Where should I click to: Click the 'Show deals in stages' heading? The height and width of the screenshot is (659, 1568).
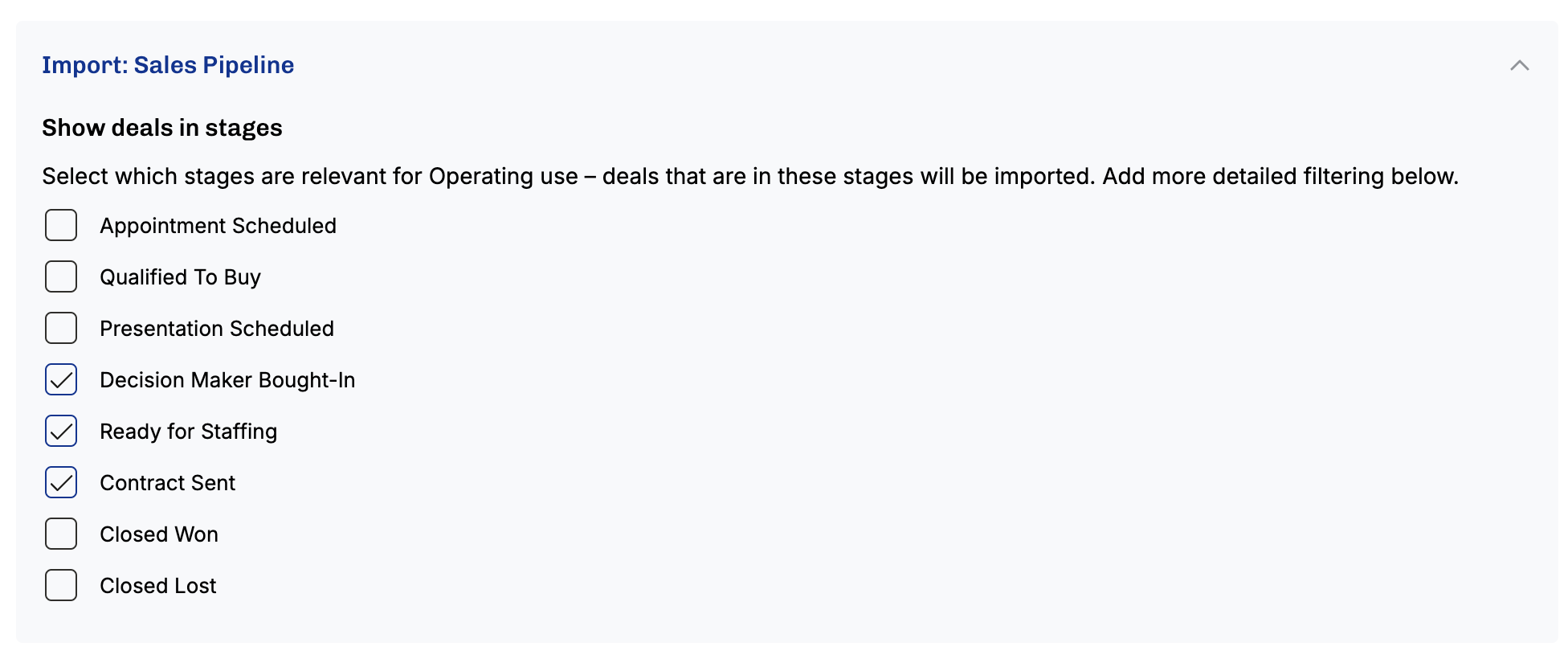162,128
